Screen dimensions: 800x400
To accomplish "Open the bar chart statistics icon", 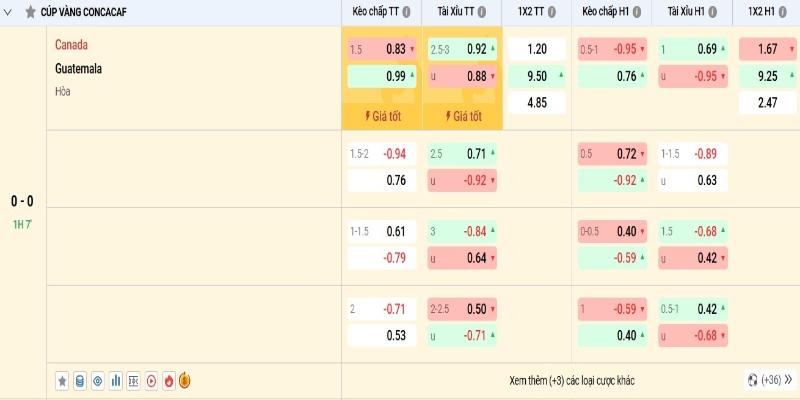I will pos(116,380).
